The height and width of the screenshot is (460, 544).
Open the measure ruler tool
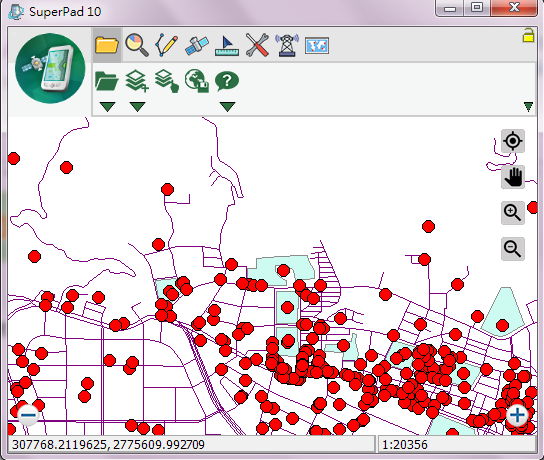click(227, 45)
